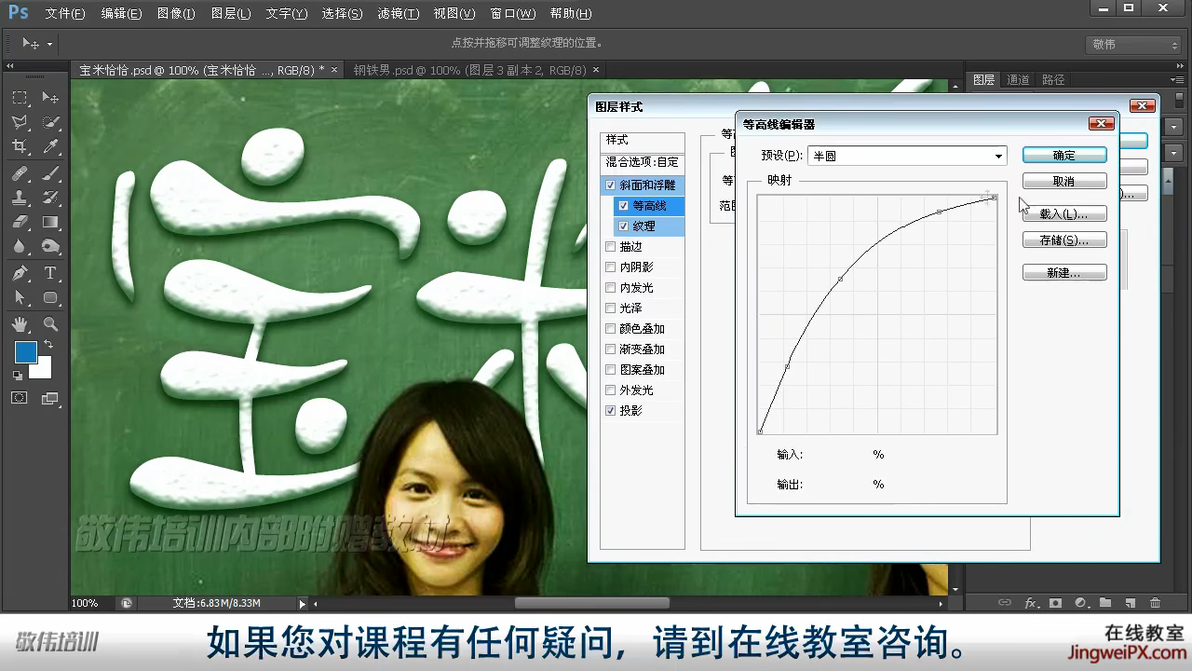Select the Brush tool
The height and width of the screenshot is (671, 1192).
50,173
